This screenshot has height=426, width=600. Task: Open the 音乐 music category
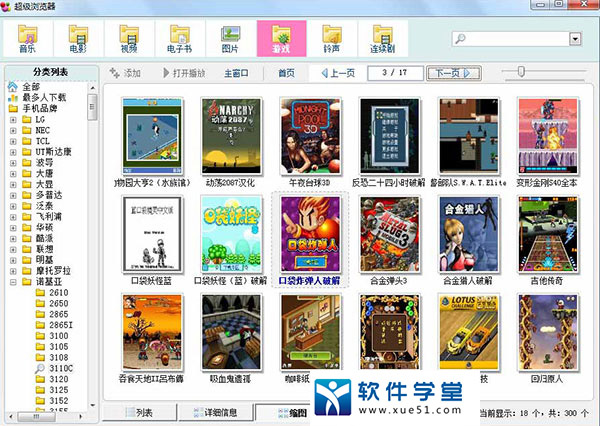click(28, 39)
